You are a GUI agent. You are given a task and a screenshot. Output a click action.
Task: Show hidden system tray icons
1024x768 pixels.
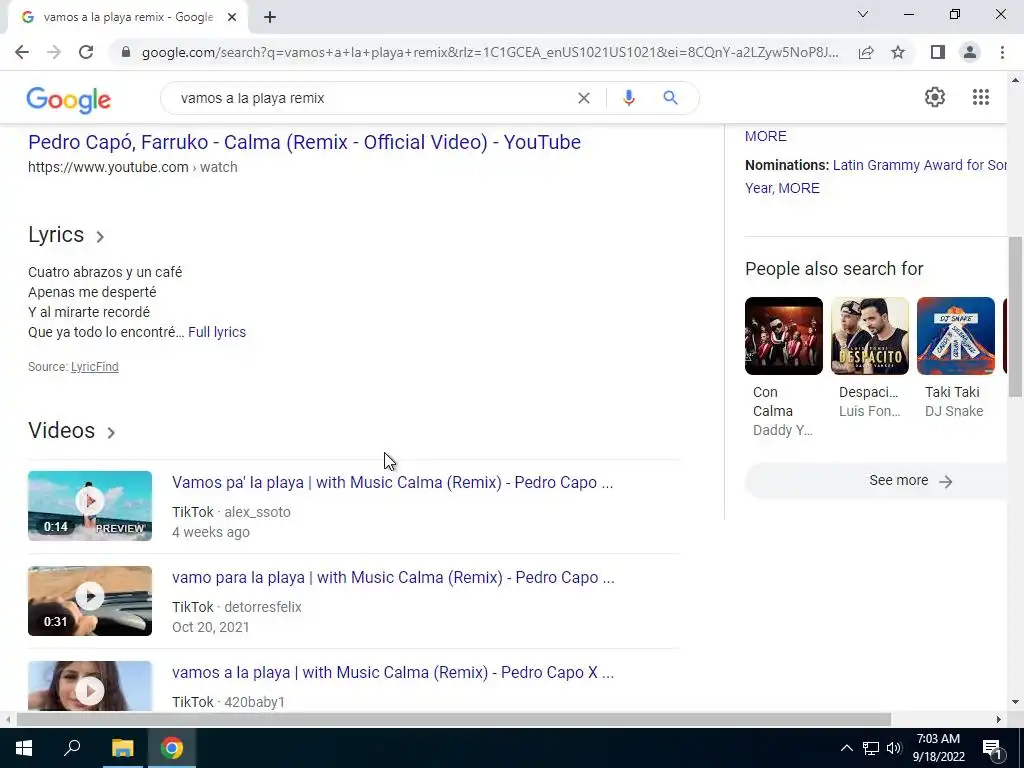click(x=846, y=748)
